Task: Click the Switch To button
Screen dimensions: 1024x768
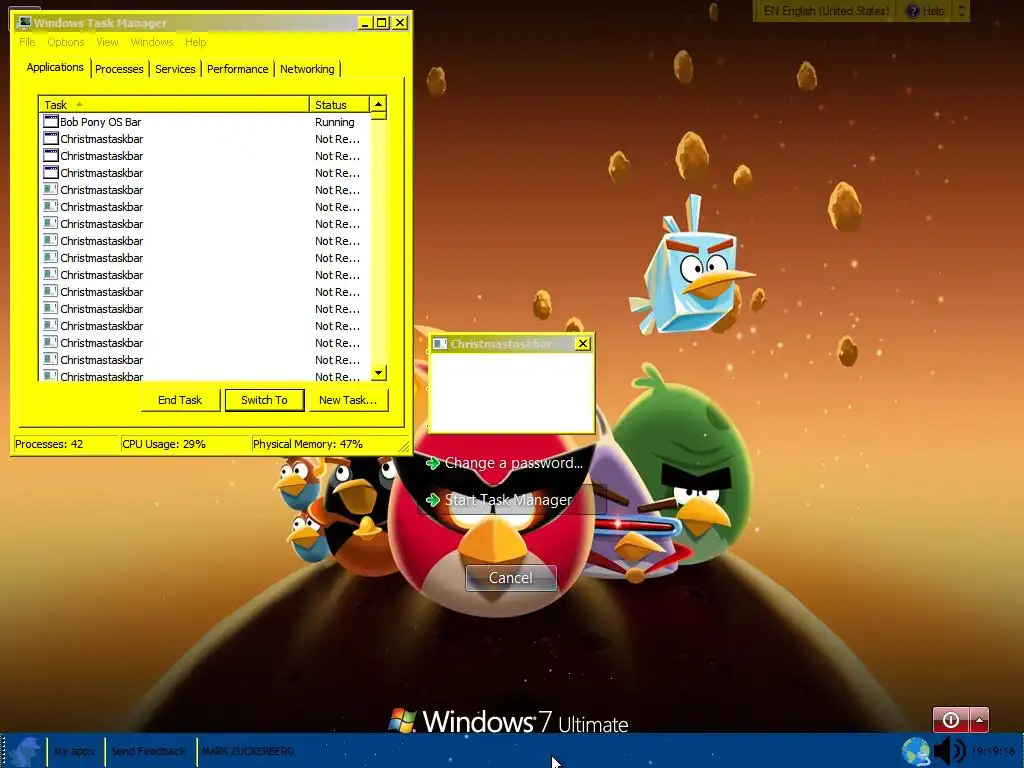Action: (264, 400)
